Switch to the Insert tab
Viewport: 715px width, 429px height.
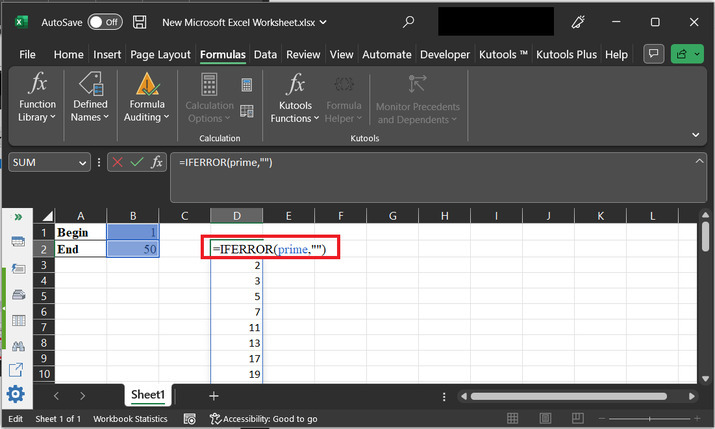click(x=107, y=55)
